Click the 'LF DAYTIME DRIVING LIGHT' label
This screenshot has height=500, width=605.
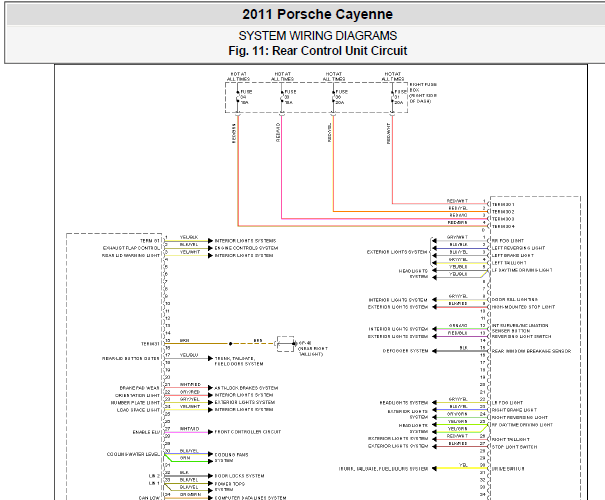click(522, 270)
